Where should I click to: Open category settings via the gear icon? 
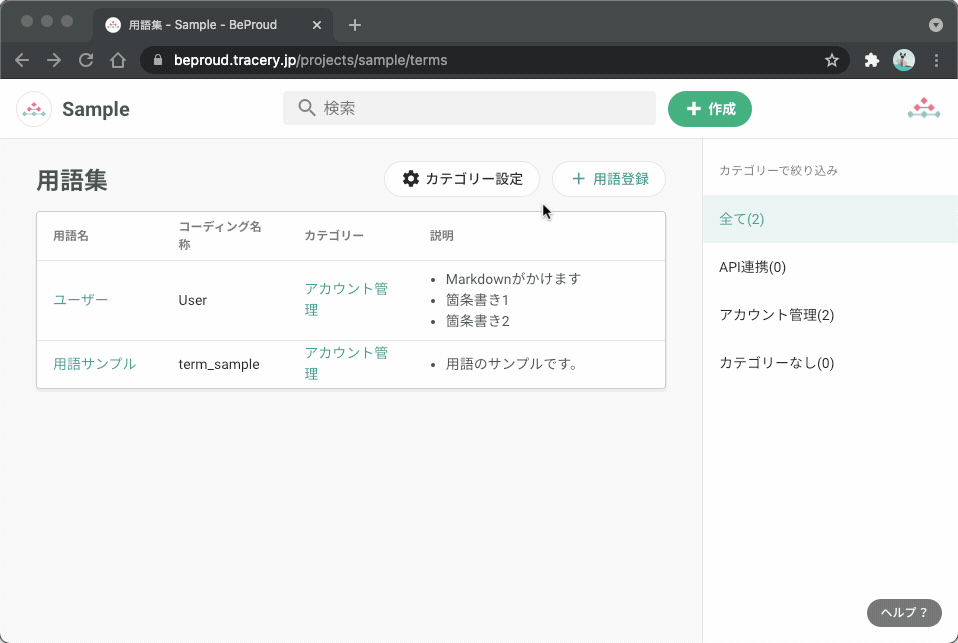pos(410,179)
